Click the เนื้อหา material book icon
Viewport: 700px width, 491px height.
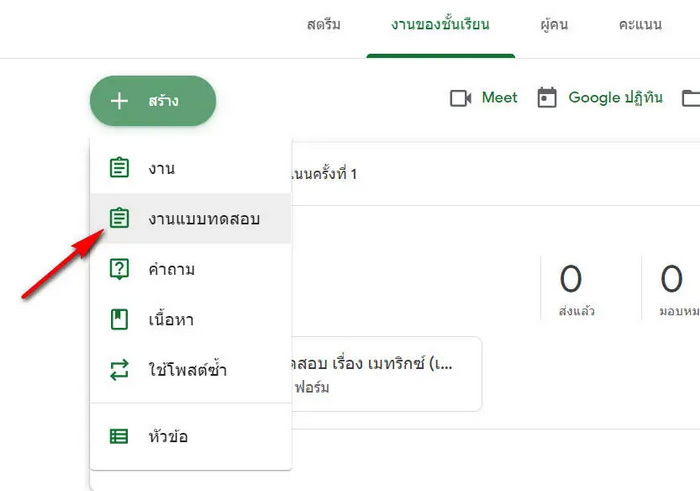pyautogui.click(x=119, y=320)
